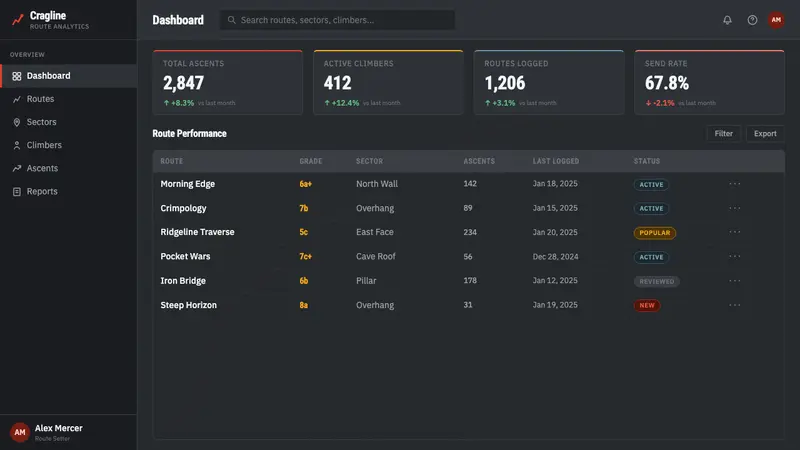Viewport: 800px width, 450px height.
Task: Click the East Face sector cell
Action: [x=375, y=232]
